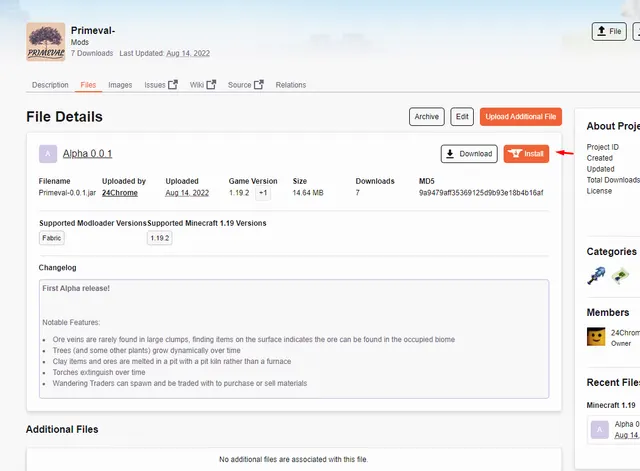
Task: Click the Mods category label under title
Action: pos(80,42)
